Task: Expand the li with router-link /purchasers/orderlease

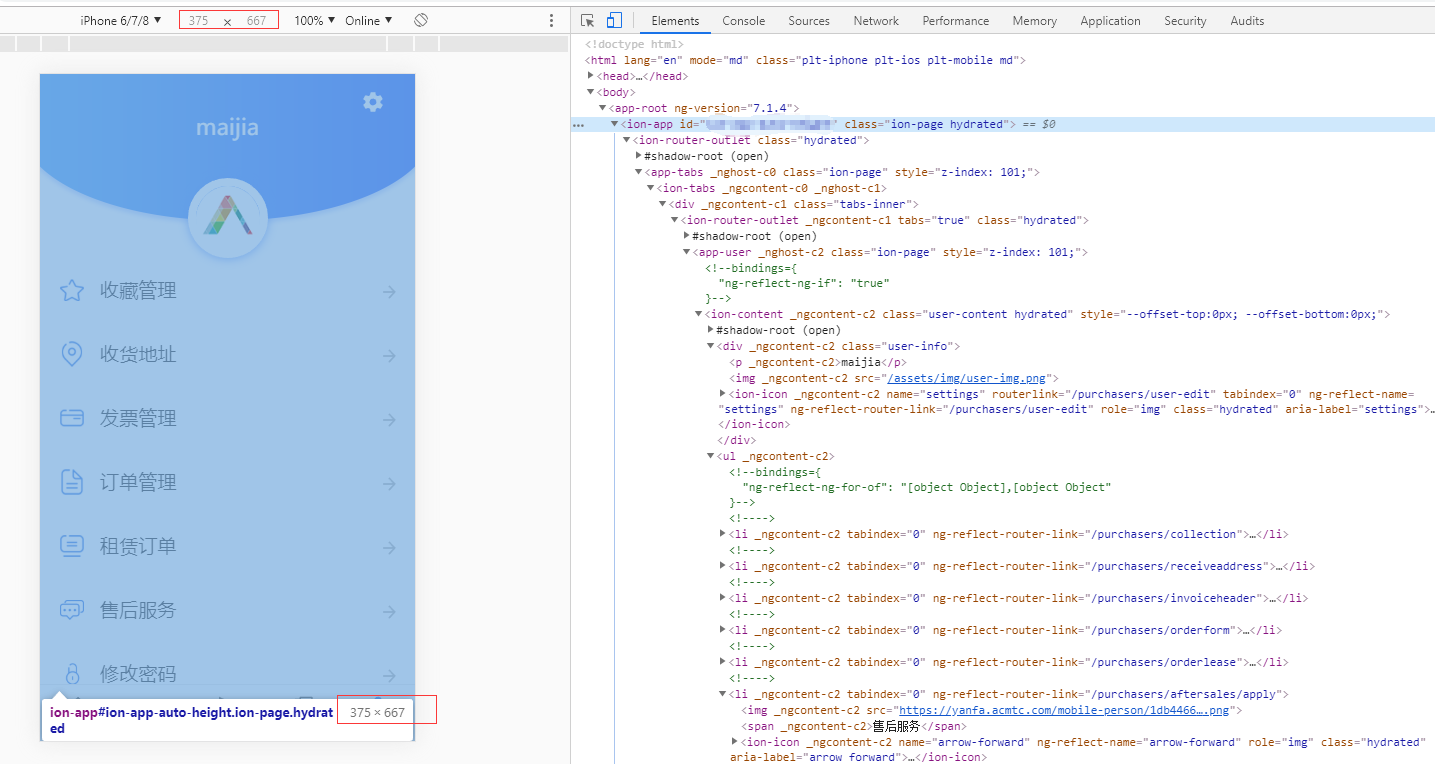Action: (723, 662)
